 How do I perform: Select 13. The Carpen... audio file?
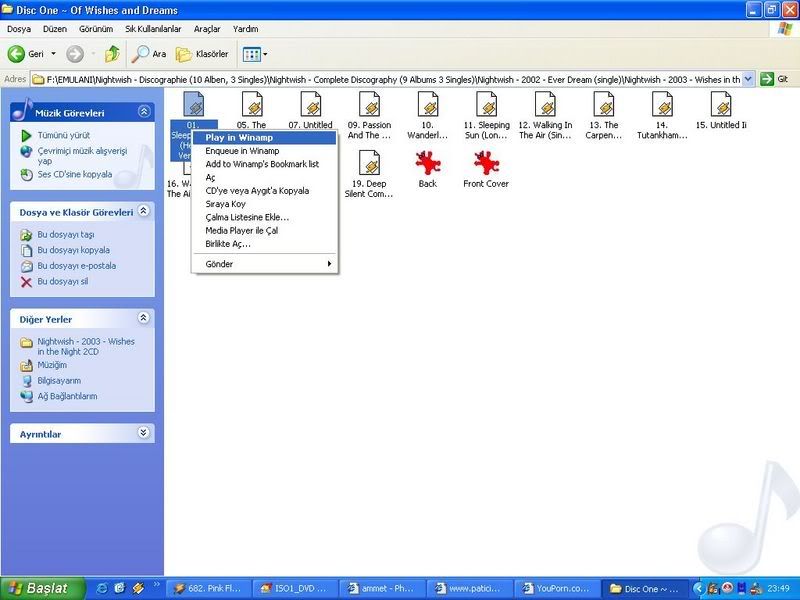(x=604, y=116)
